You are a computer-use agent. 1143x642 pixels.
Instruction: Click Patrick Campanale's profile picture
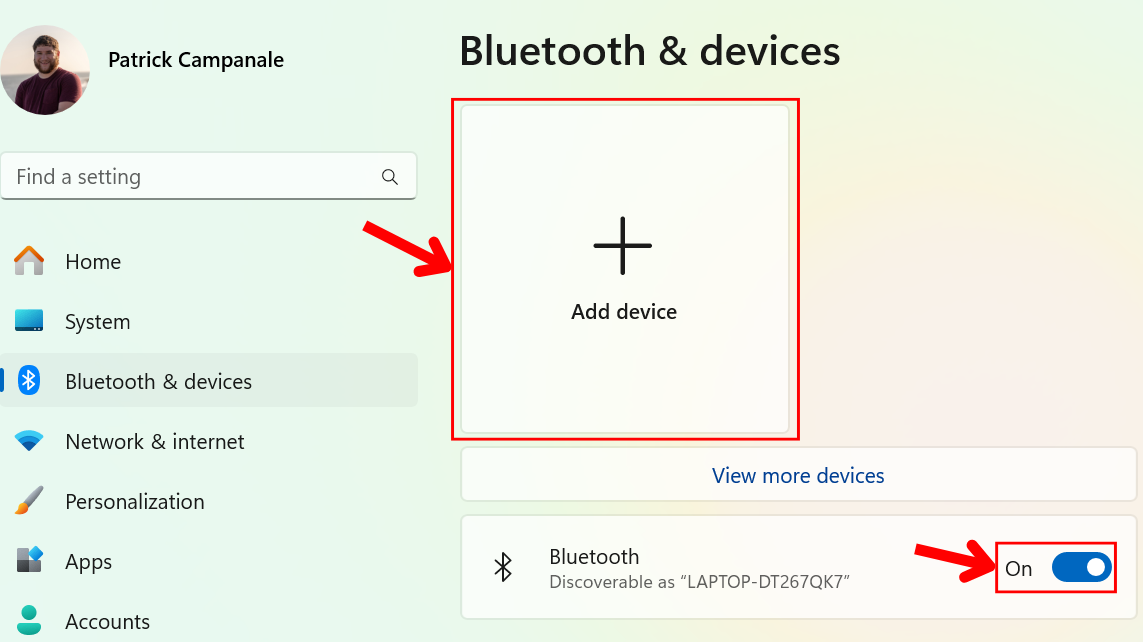pyautogui.click(x=46, y=68)
